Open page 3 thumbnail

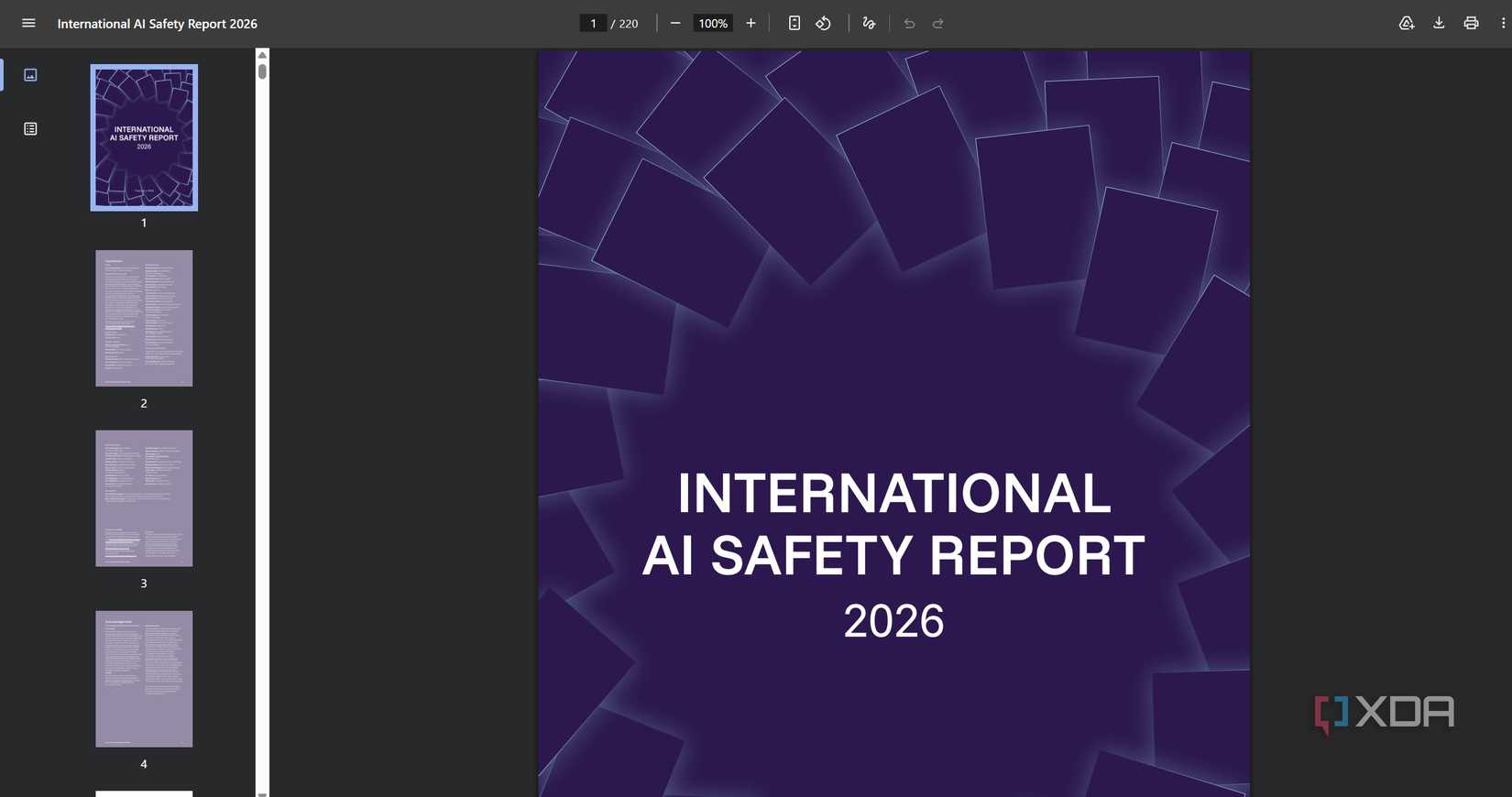click(144, 498)
